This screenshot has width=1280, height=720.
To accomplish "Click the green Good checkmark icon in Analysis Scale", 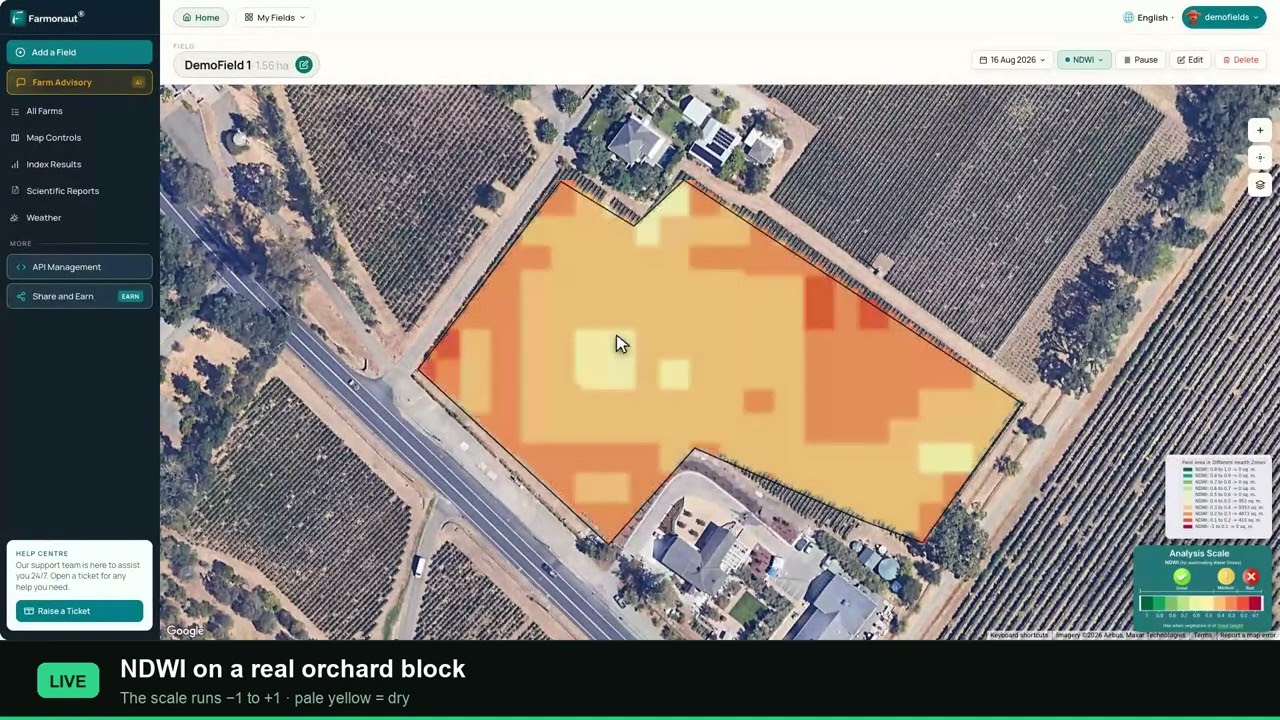I will (x=1182, y=577).
